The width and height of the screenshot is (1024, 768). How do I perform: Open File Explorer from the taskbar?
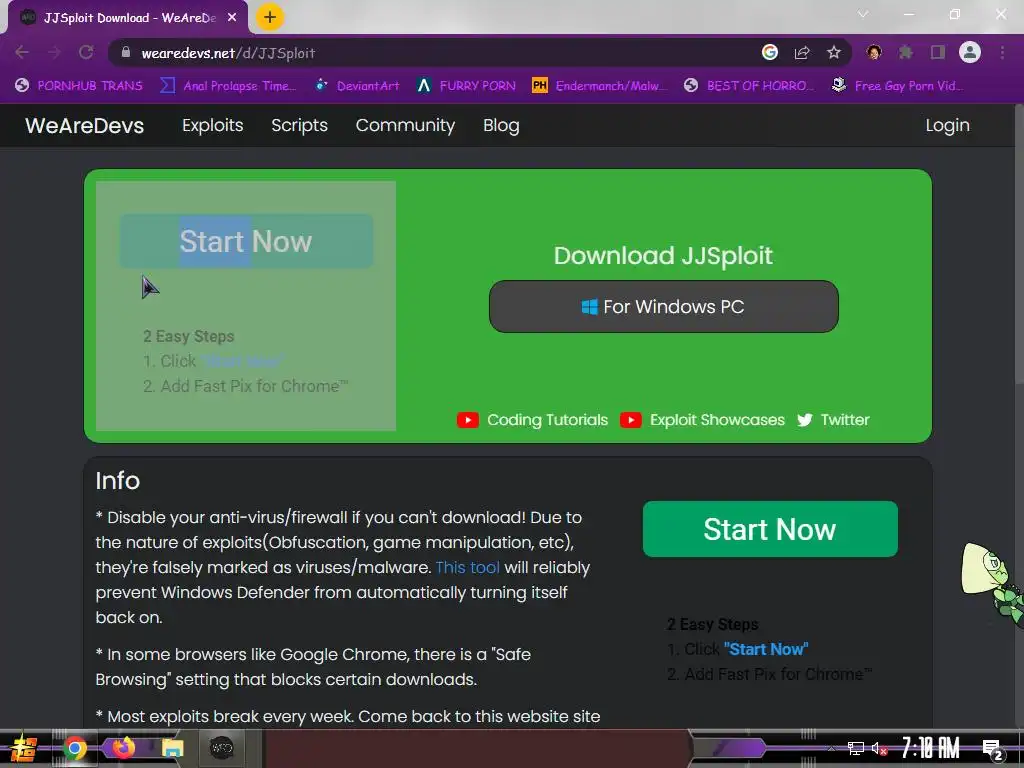(172, 748)
